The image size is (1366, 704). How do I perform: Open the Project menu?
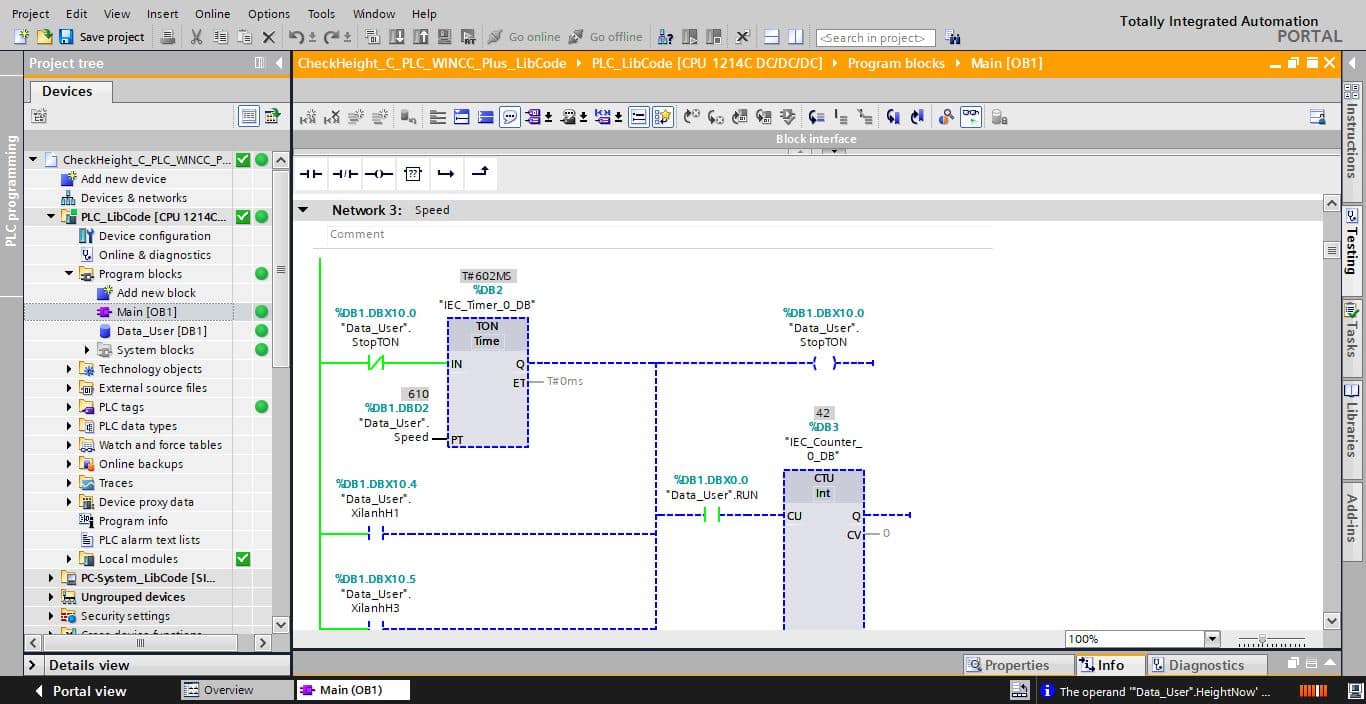tap(30, 14)
